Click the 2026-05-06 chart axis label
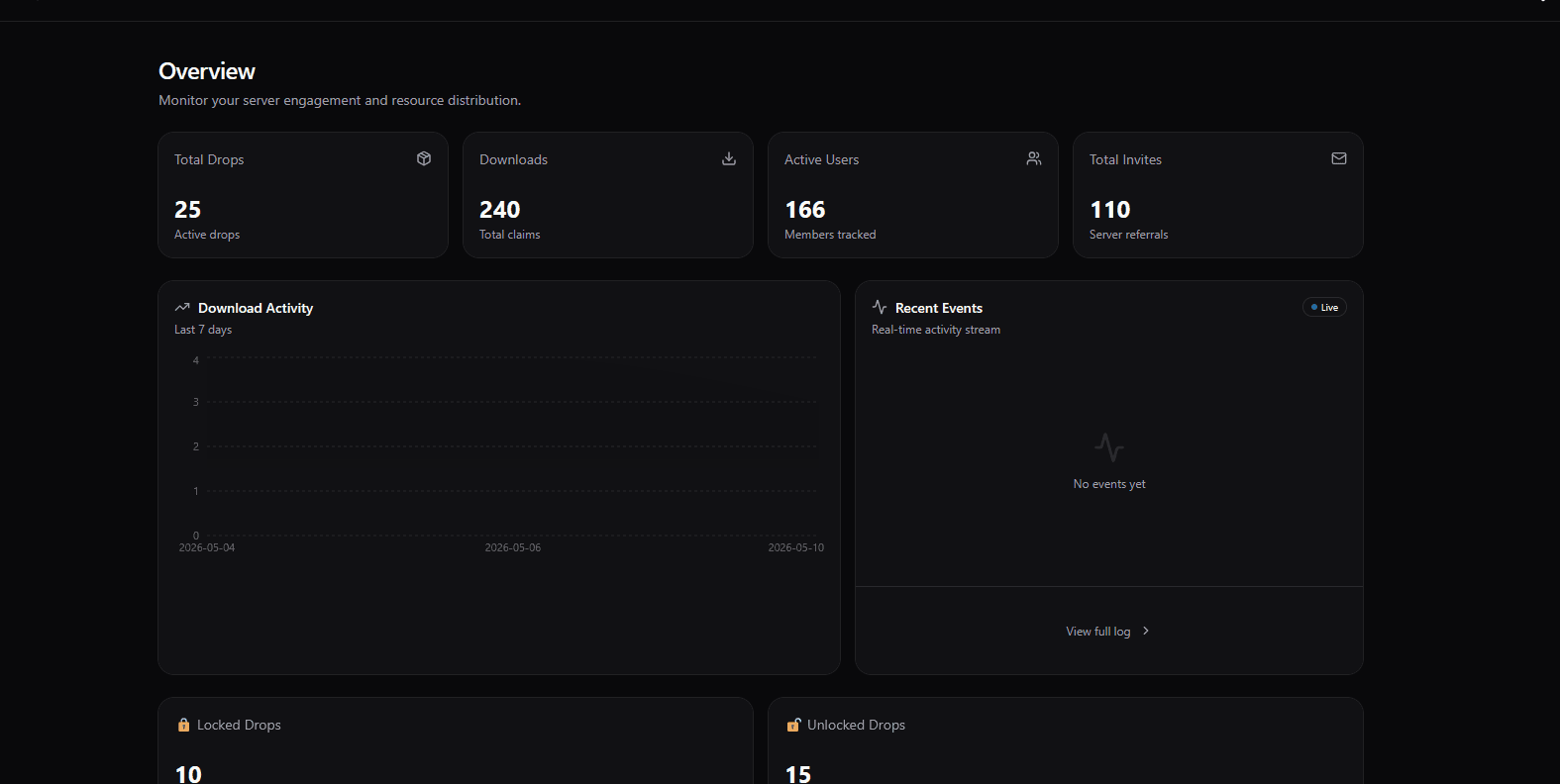 pyautogui.click(x=513, y=547)
